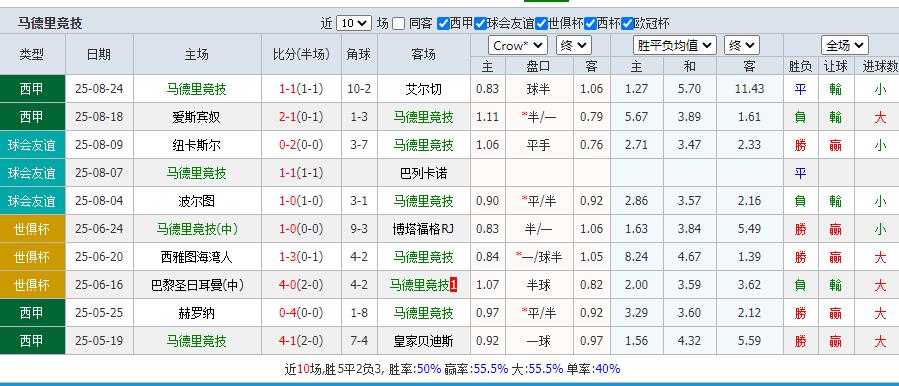Click the 巴列卡诺 team link

[424, 173]
